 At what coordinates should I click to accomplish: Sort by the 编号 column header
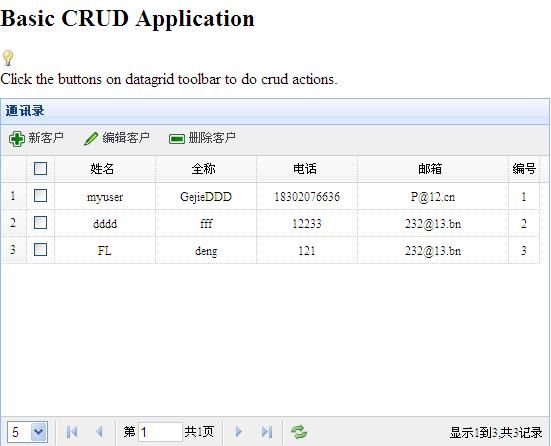524,169
